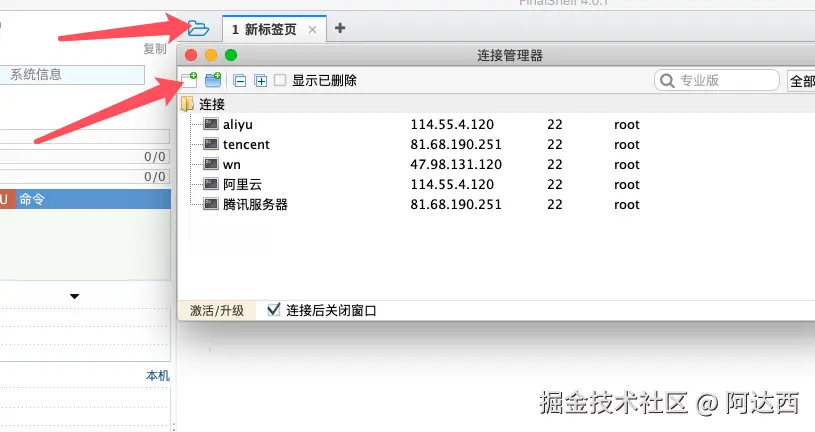Create a new connection with the plus-file icon
The width and height of the screenshot is (815, 432).
point(190,80)
